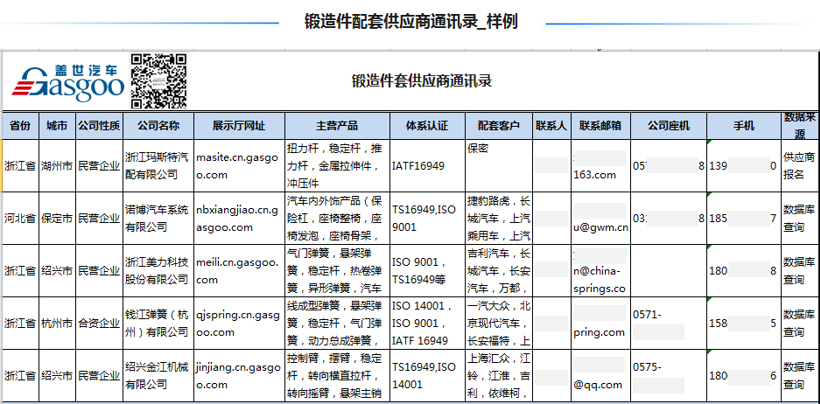Select the 公司性质 column header

pyautogui.click(x=99, y=126)
